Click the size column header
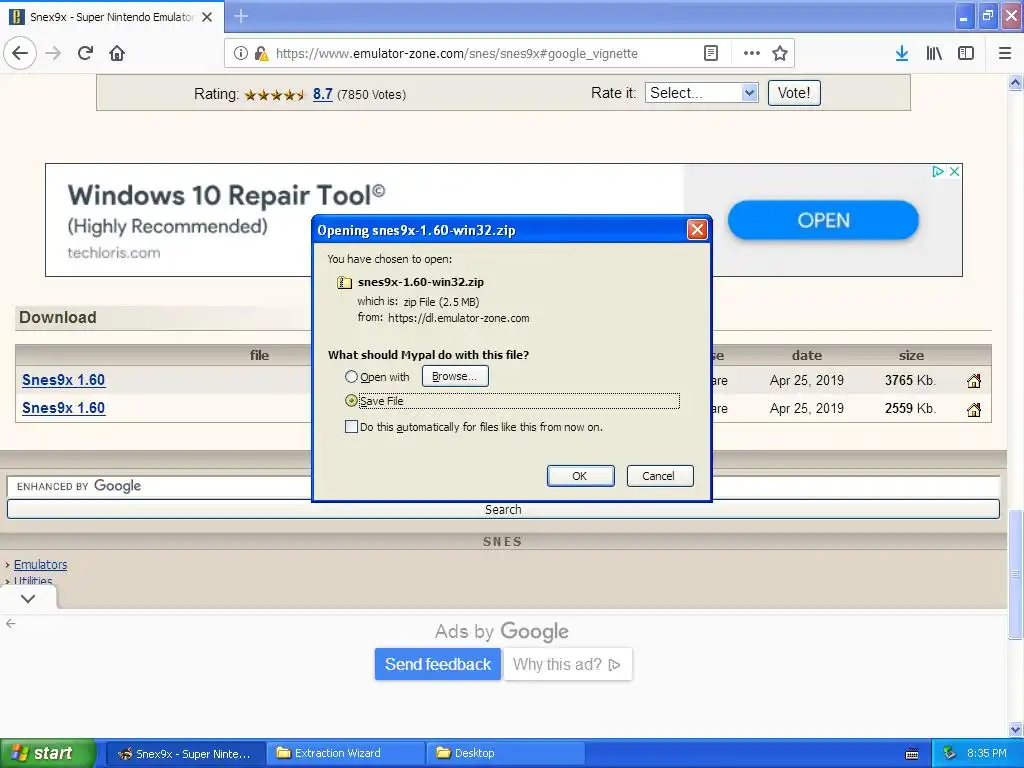 click(x=911, y=355)
